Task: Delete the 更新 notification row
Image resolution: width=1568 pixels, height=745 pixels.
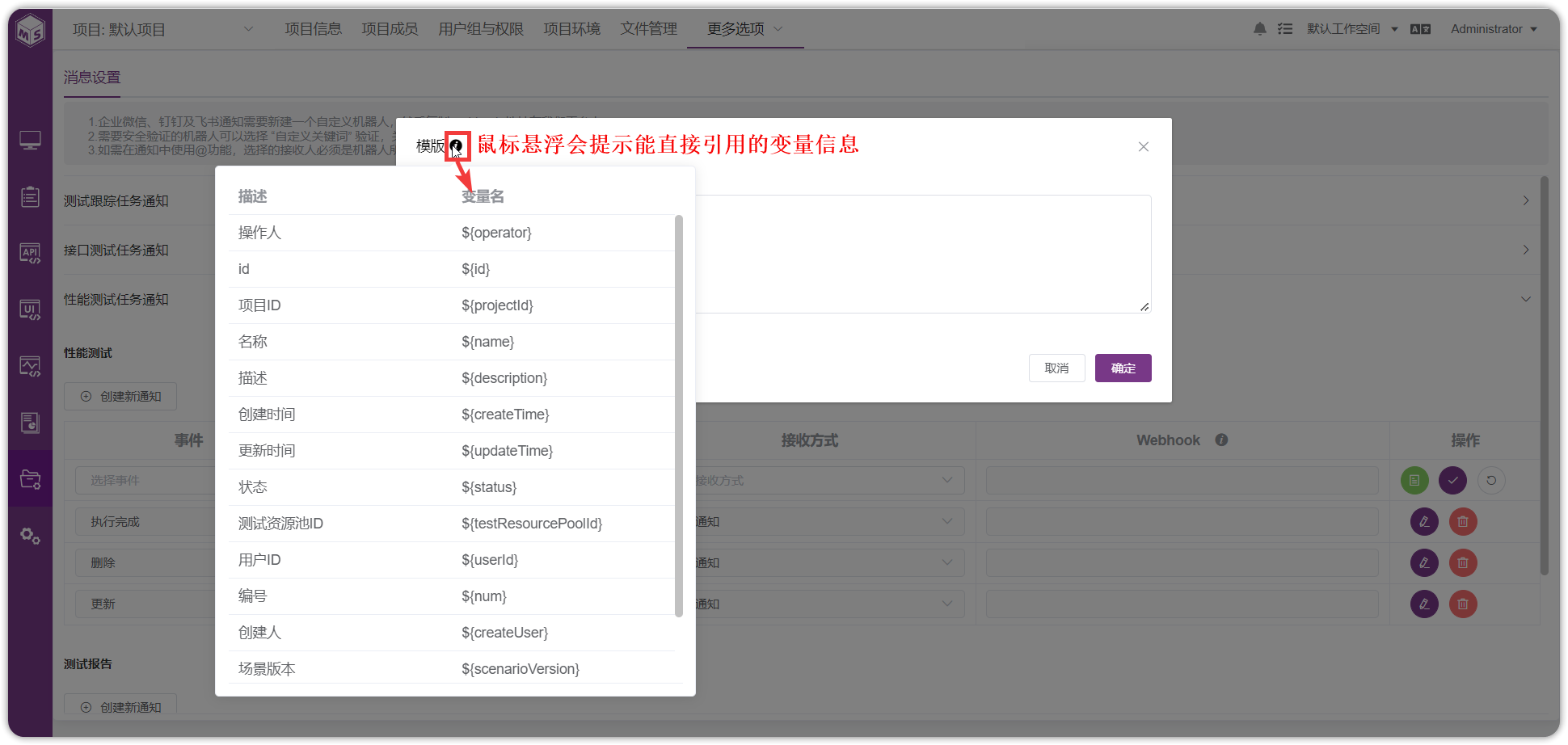Action: pos(1463,604)
